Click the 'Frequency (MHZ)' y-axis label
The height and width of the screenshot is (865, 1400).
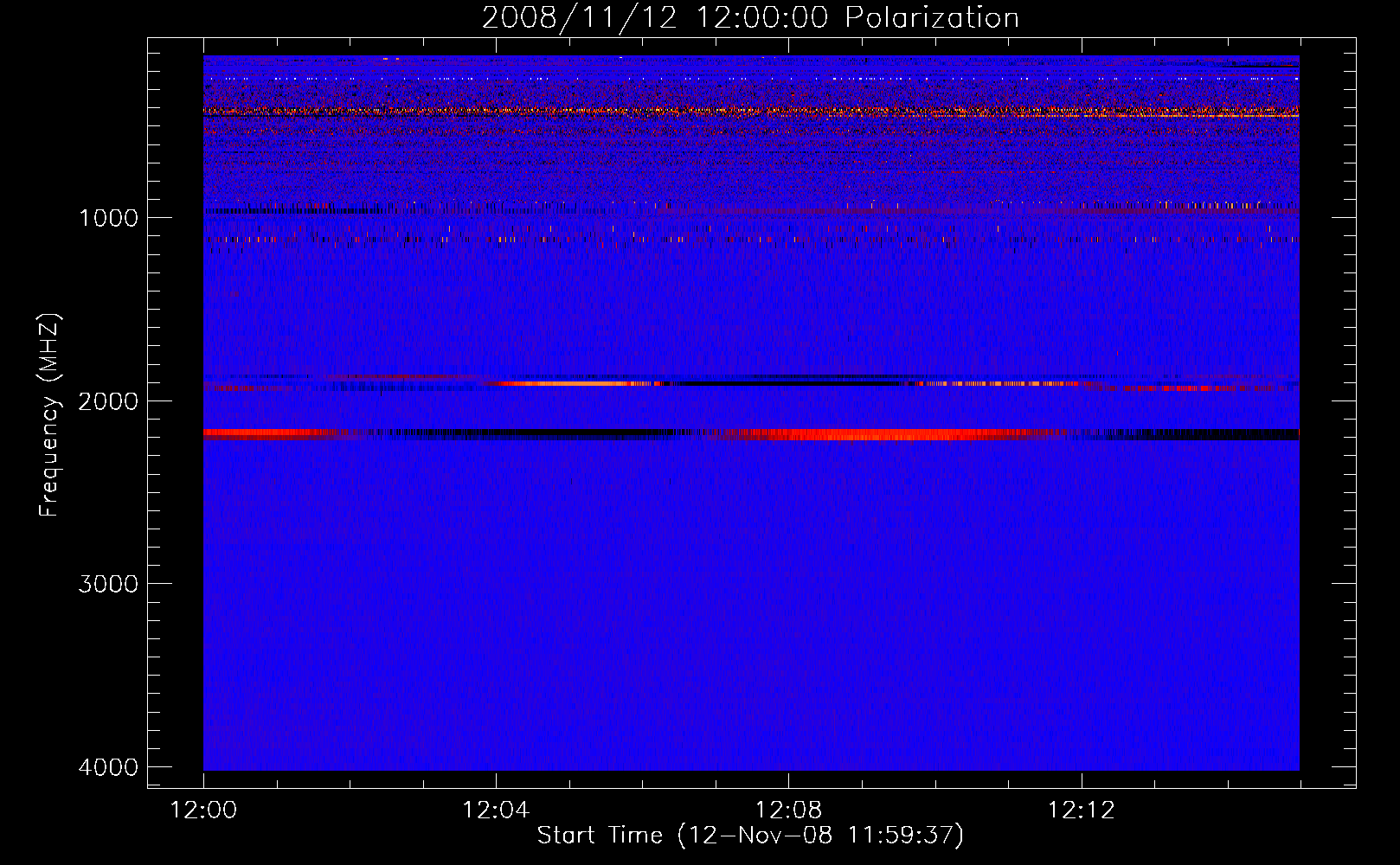click(x=50, y=415)
